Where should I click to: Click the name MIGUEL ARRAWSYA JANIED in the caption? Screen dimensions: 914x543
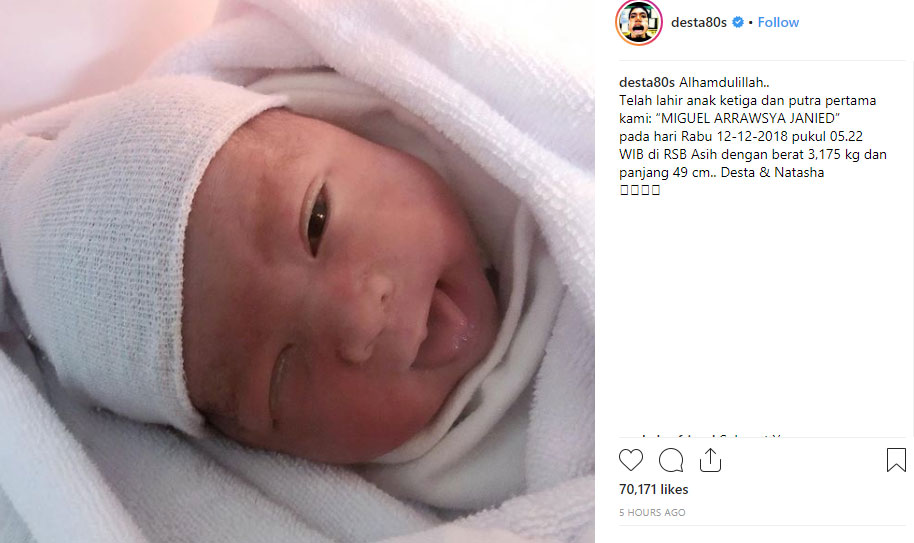748,118
